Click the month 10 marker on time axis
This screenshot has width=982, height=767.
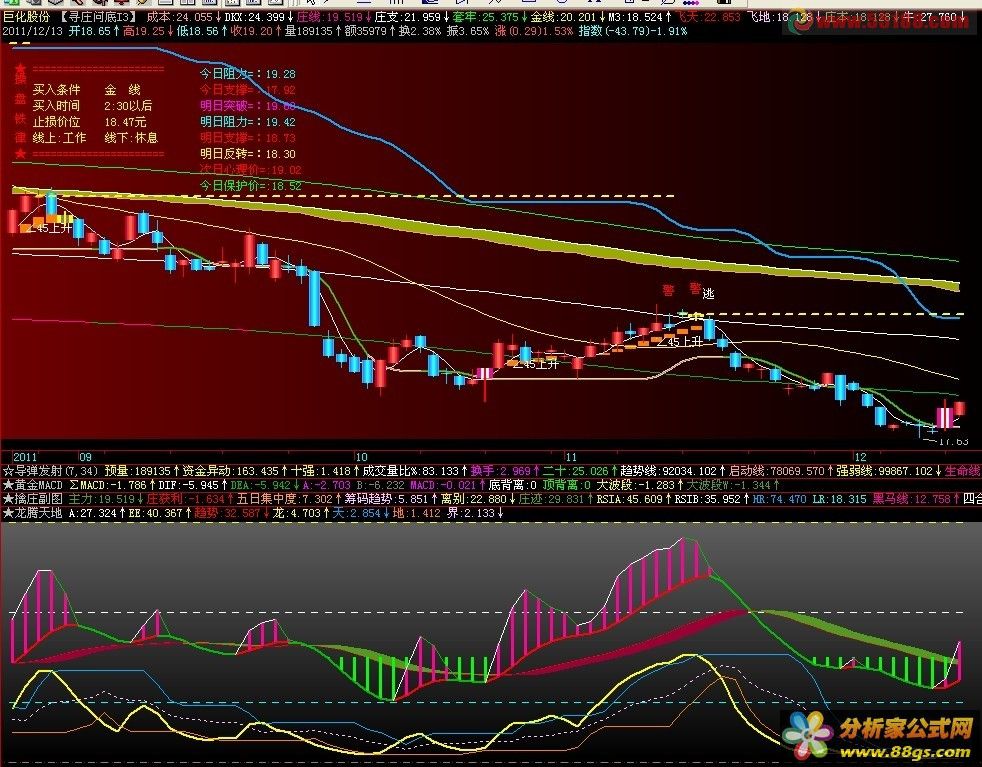[361, 457]
